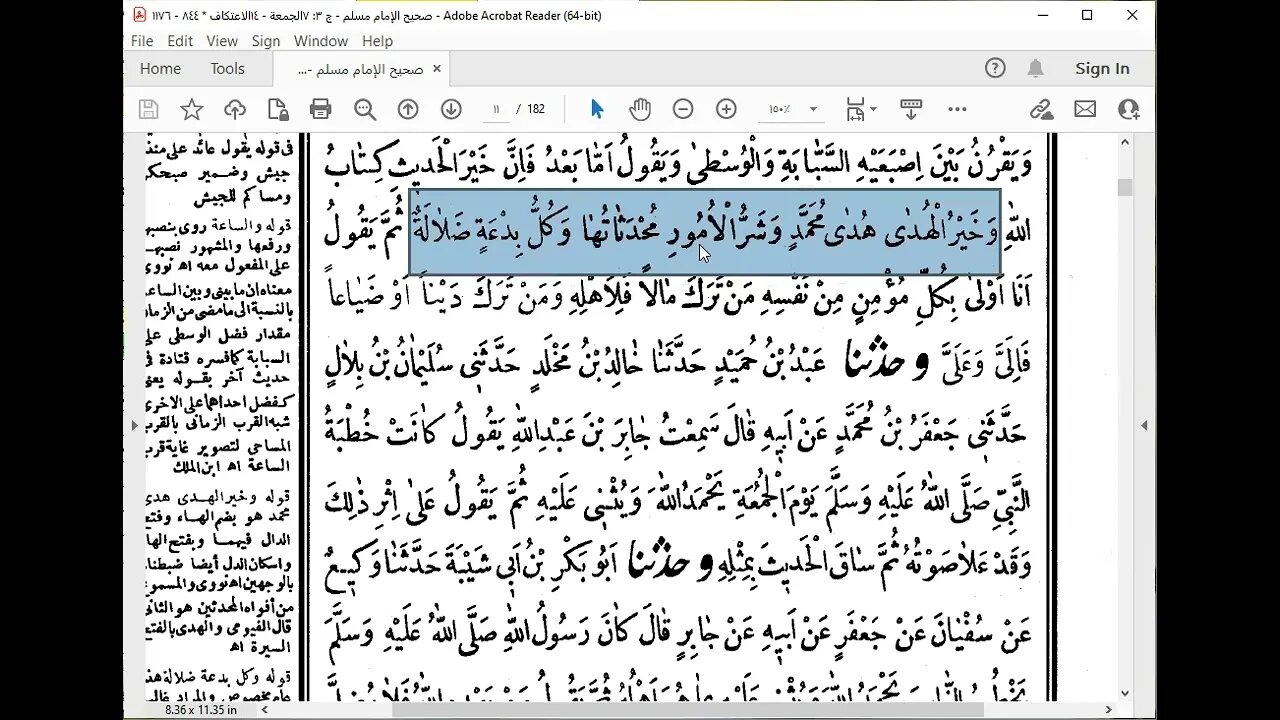Select the Selection arrow tool
1280x720 pixels.
point(597,109)
